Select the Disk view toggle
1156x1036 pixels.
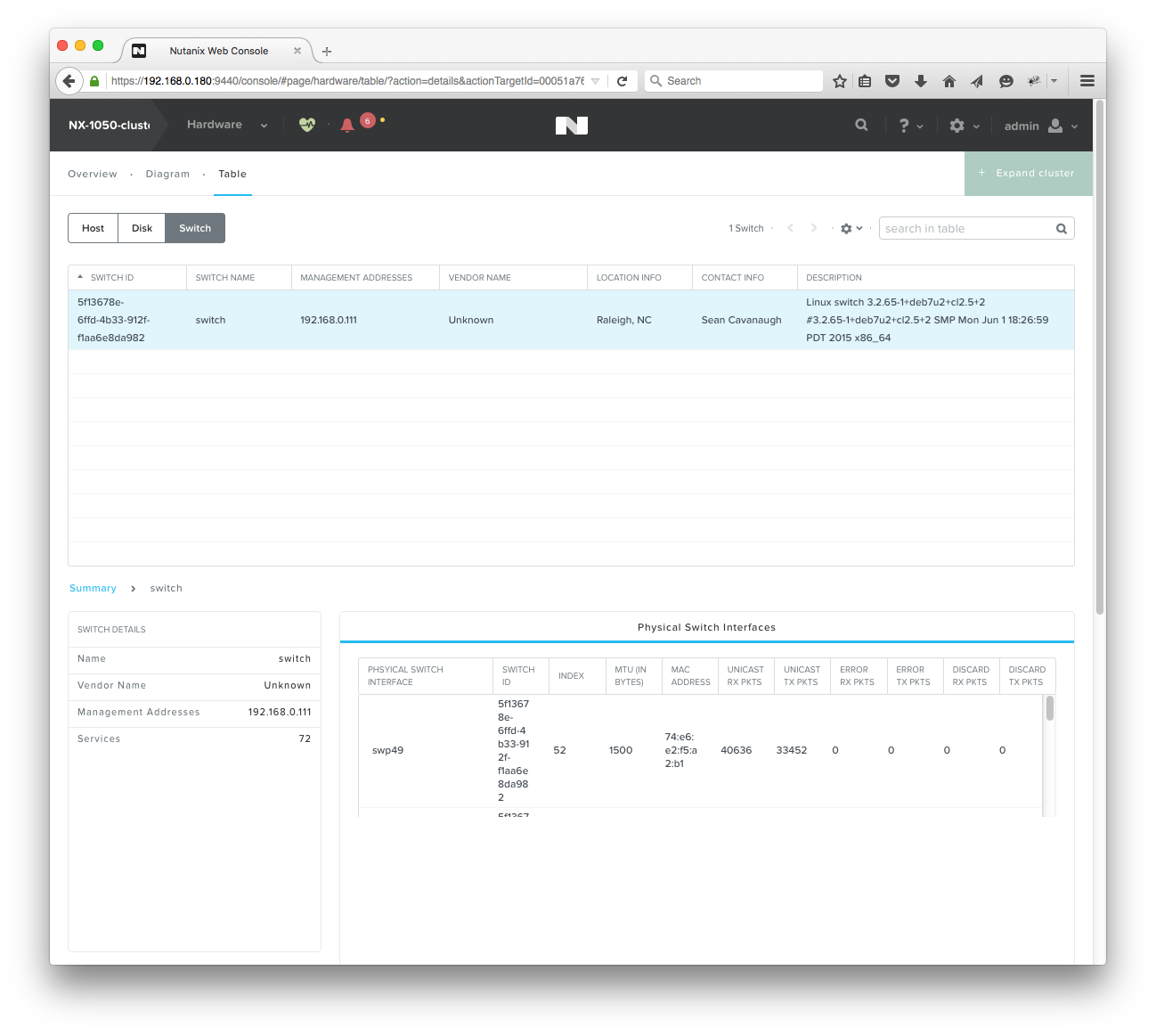coord(142,228)
